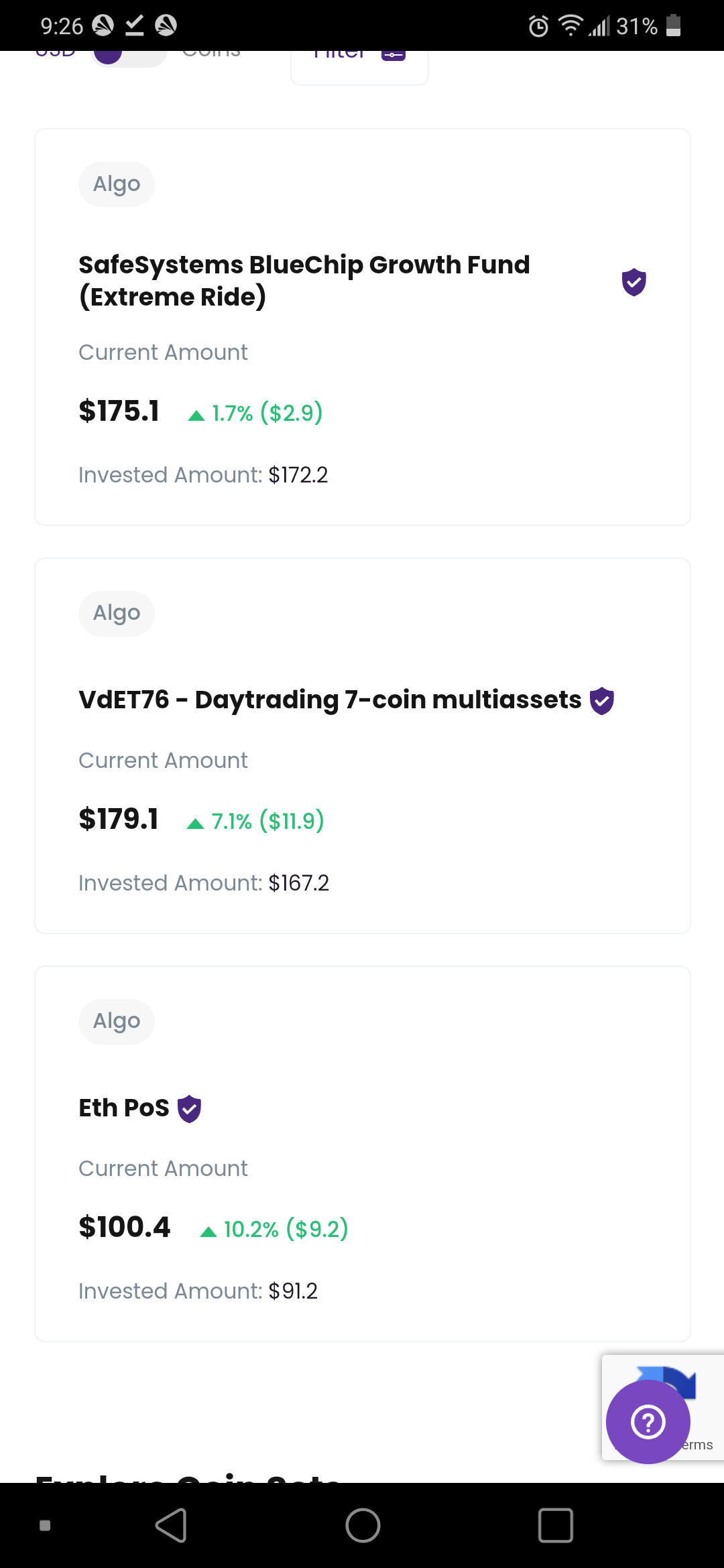Screen dimensions: 724x1568
Task: Open the purple help question-mark button
Action: [648, 1422]
